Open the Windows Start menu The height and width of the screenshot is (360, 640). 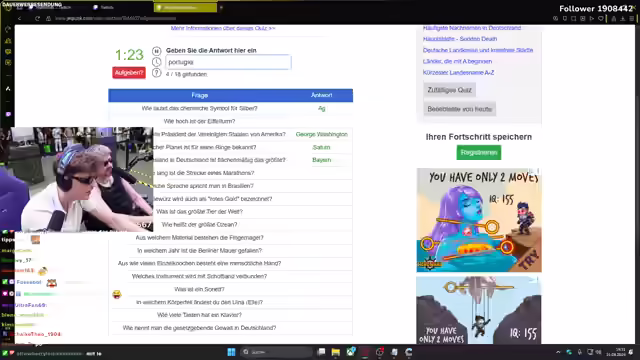pyautogui.click(x=231, y=352)
